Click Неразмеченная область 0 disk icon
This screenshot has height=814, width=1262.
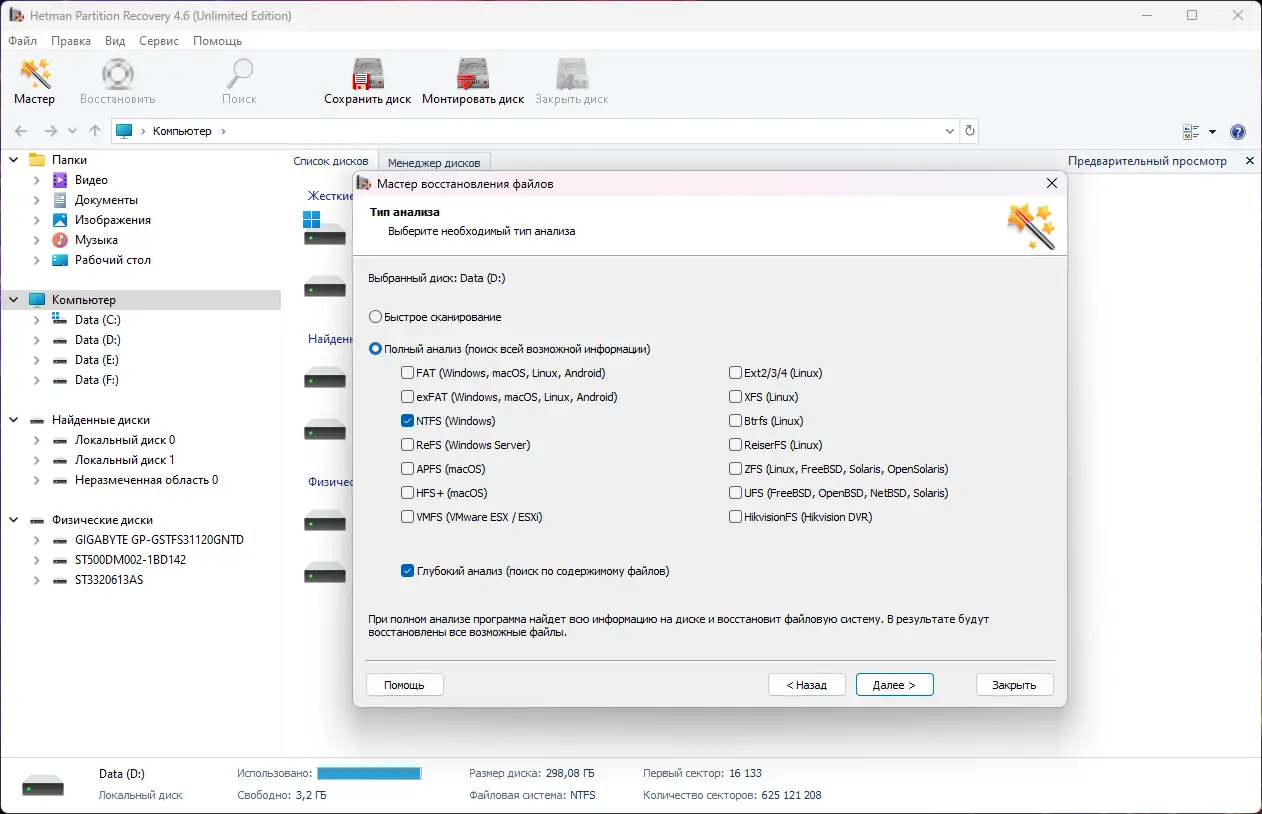pyautogui.click(x=60, y=480)
